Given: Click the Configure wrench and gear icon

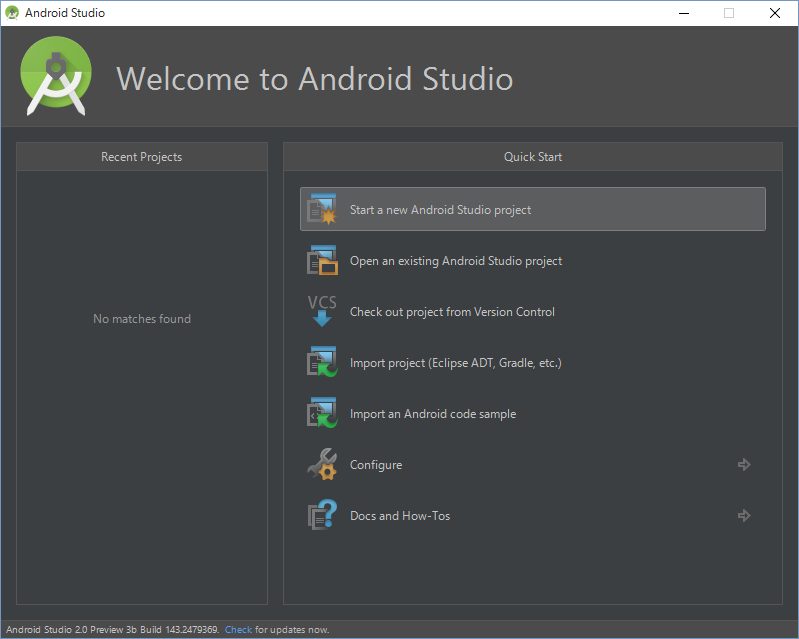Looking at the screenshot, I should point(322,464).
